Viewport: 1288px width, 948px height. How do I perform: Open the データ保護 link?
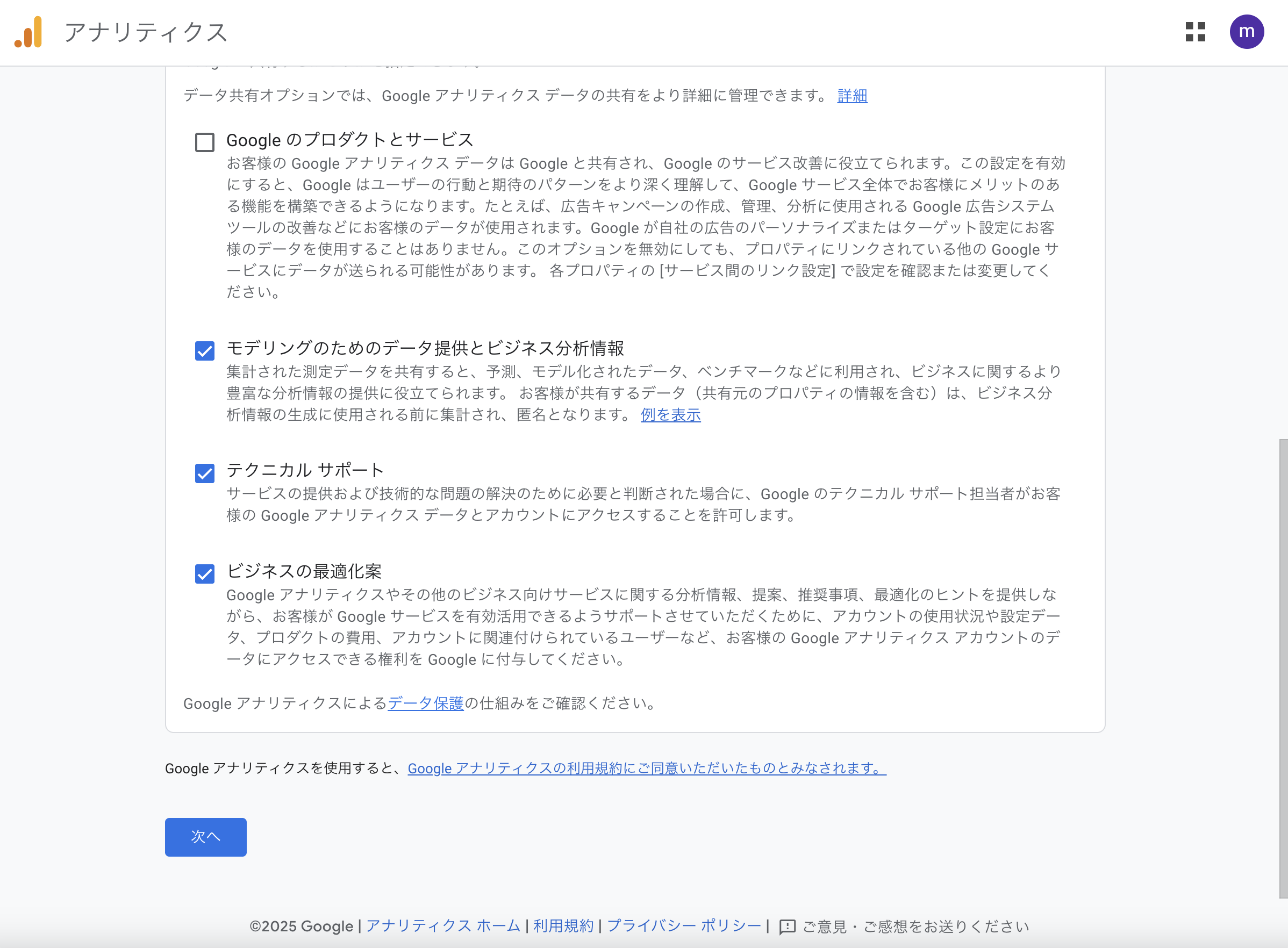click(x=426, y=703)
